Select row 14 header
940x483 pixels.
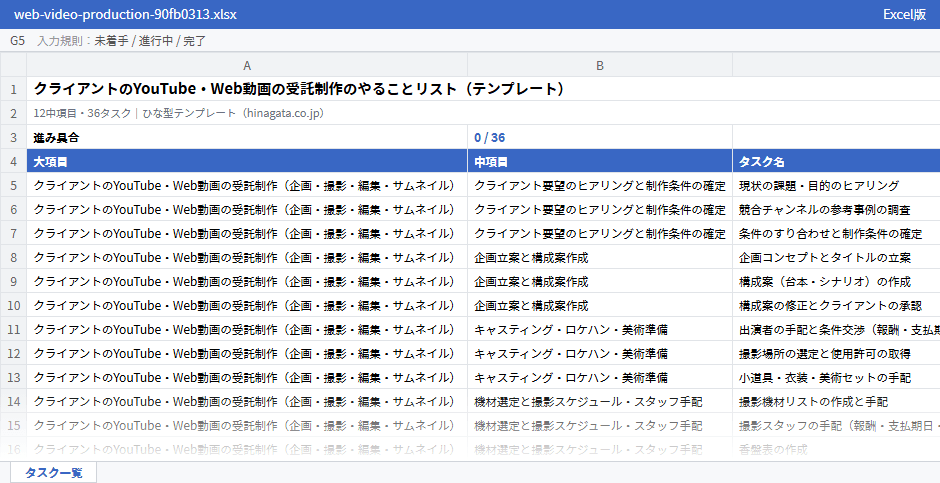click(13, 401)
